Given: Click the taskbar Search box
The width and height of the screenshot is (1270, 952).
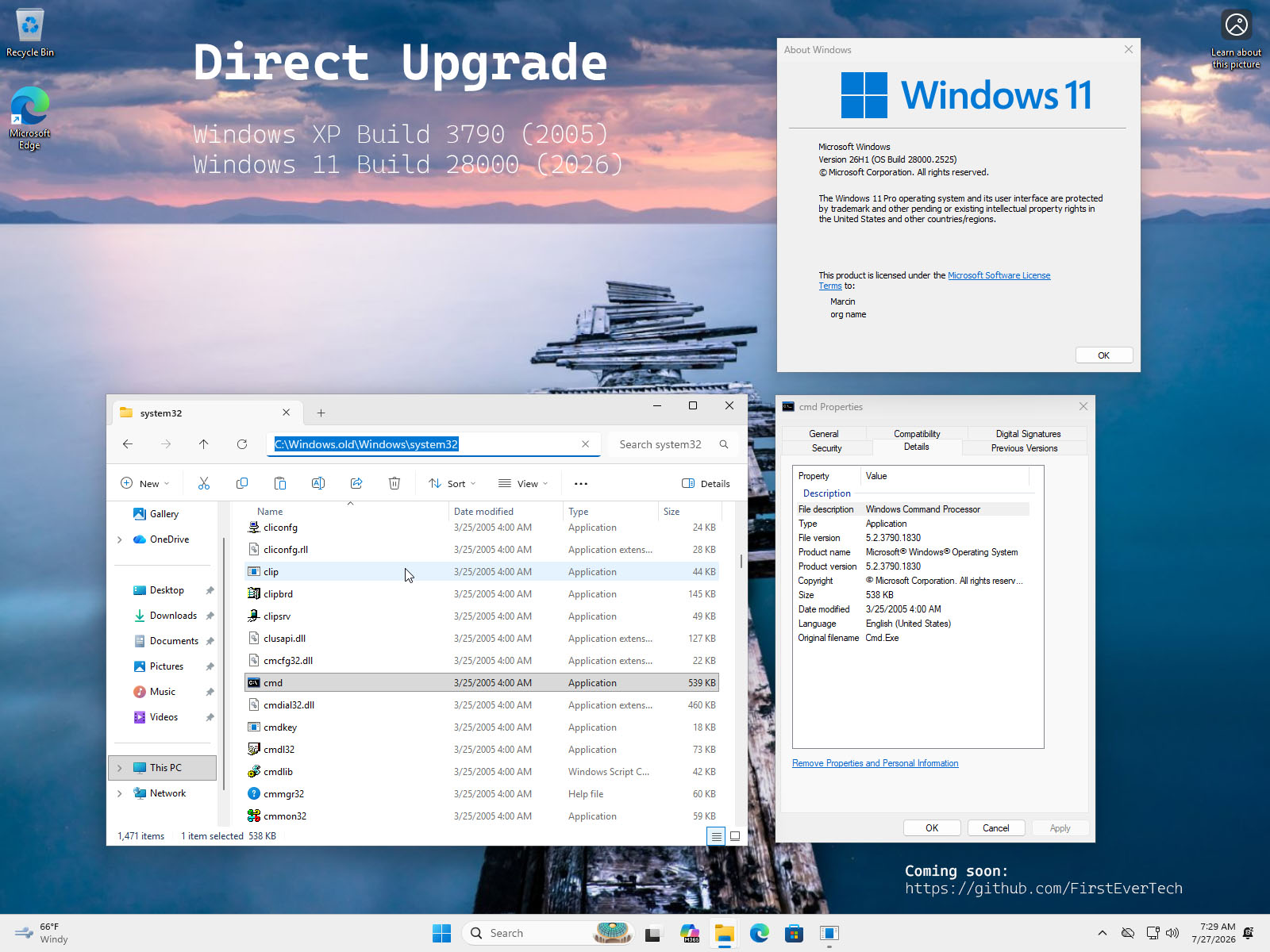Looking at the screenshot, I should click(548, 933).
